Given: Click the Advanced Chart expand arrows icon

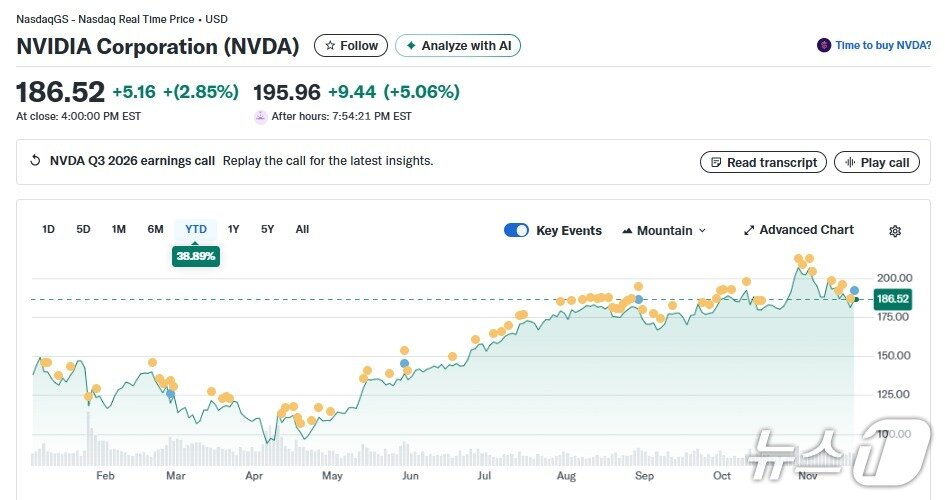Looking at the screenshot, I should click(x=749, y=230).
